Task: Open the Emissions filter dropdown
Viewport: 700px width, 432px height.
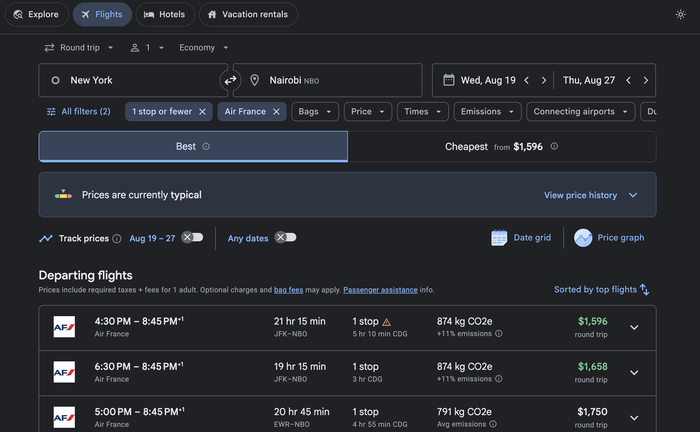Action: pos(488,112)
